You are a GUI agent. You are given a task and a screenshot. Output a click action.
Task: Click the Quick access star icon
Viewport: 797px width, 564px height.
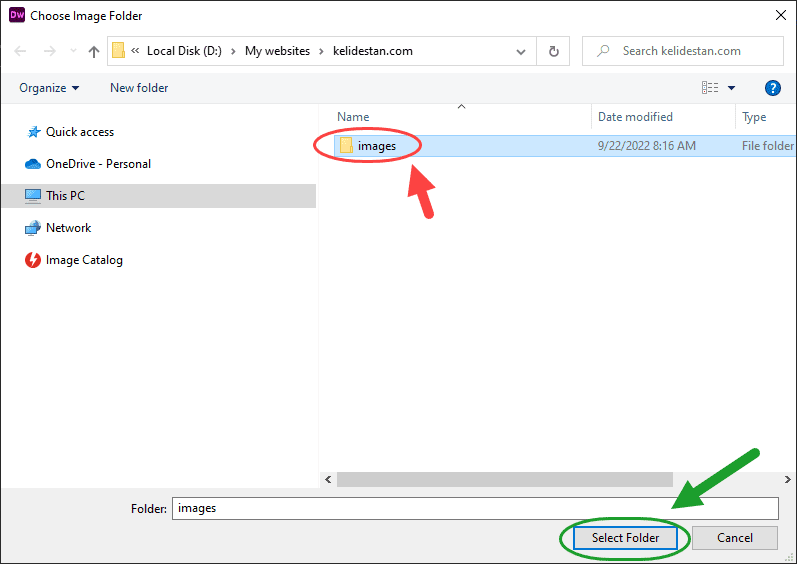(x=34, y=132)
